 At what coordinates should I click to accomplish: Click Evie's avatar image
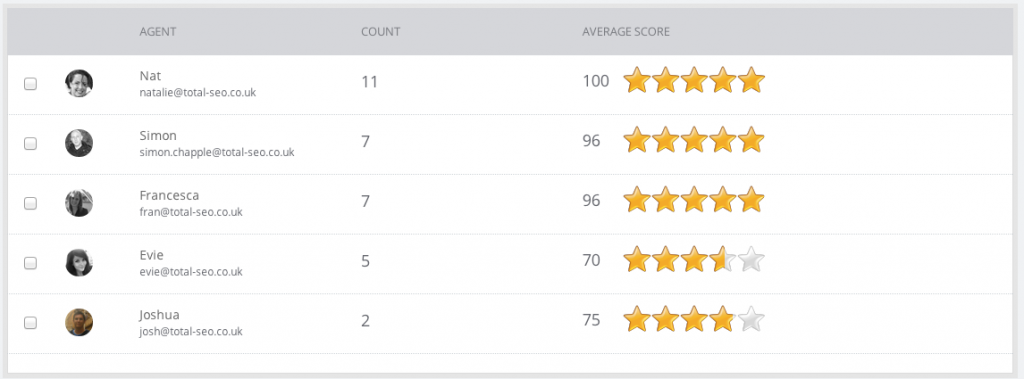click(x=79, y=263)
